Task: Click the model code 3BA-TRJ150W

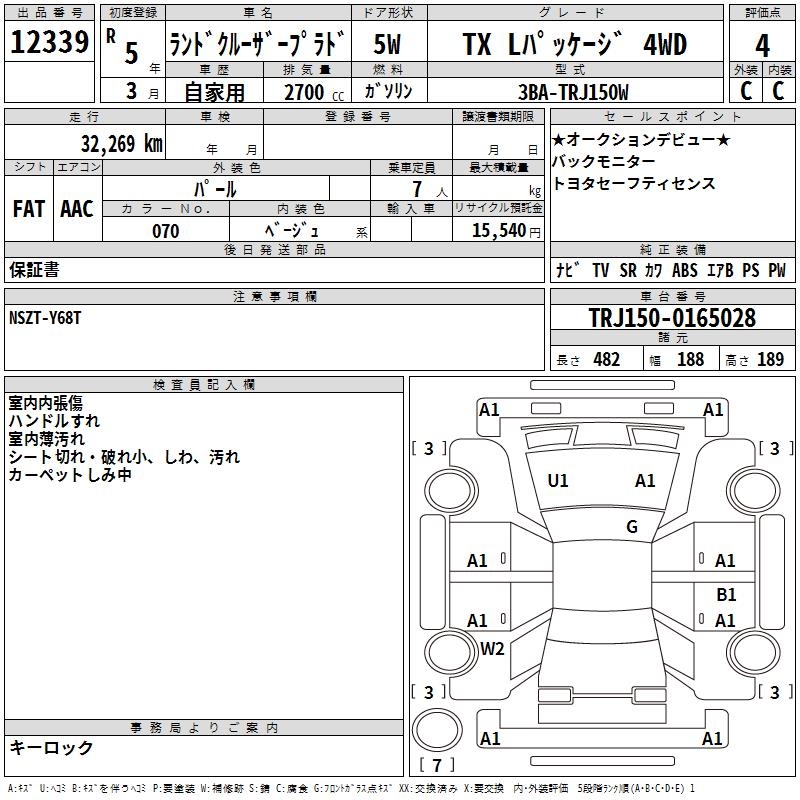Action: coord(573,92)
